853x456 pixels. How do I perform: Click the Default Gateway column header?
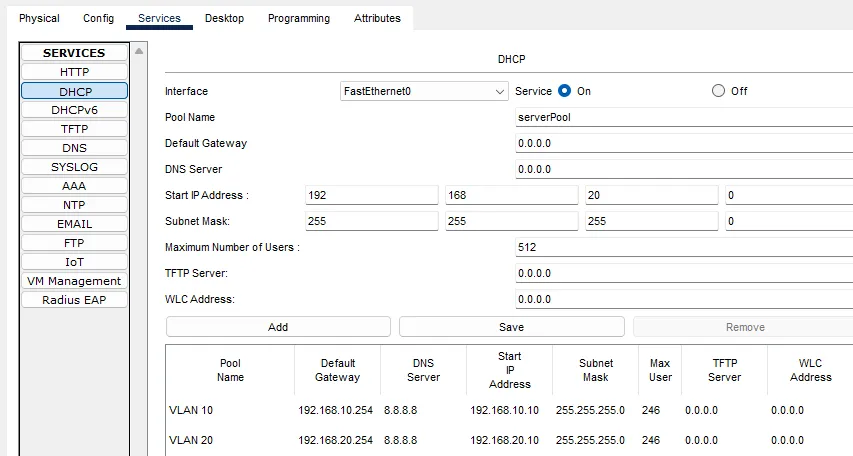point(337,370)
